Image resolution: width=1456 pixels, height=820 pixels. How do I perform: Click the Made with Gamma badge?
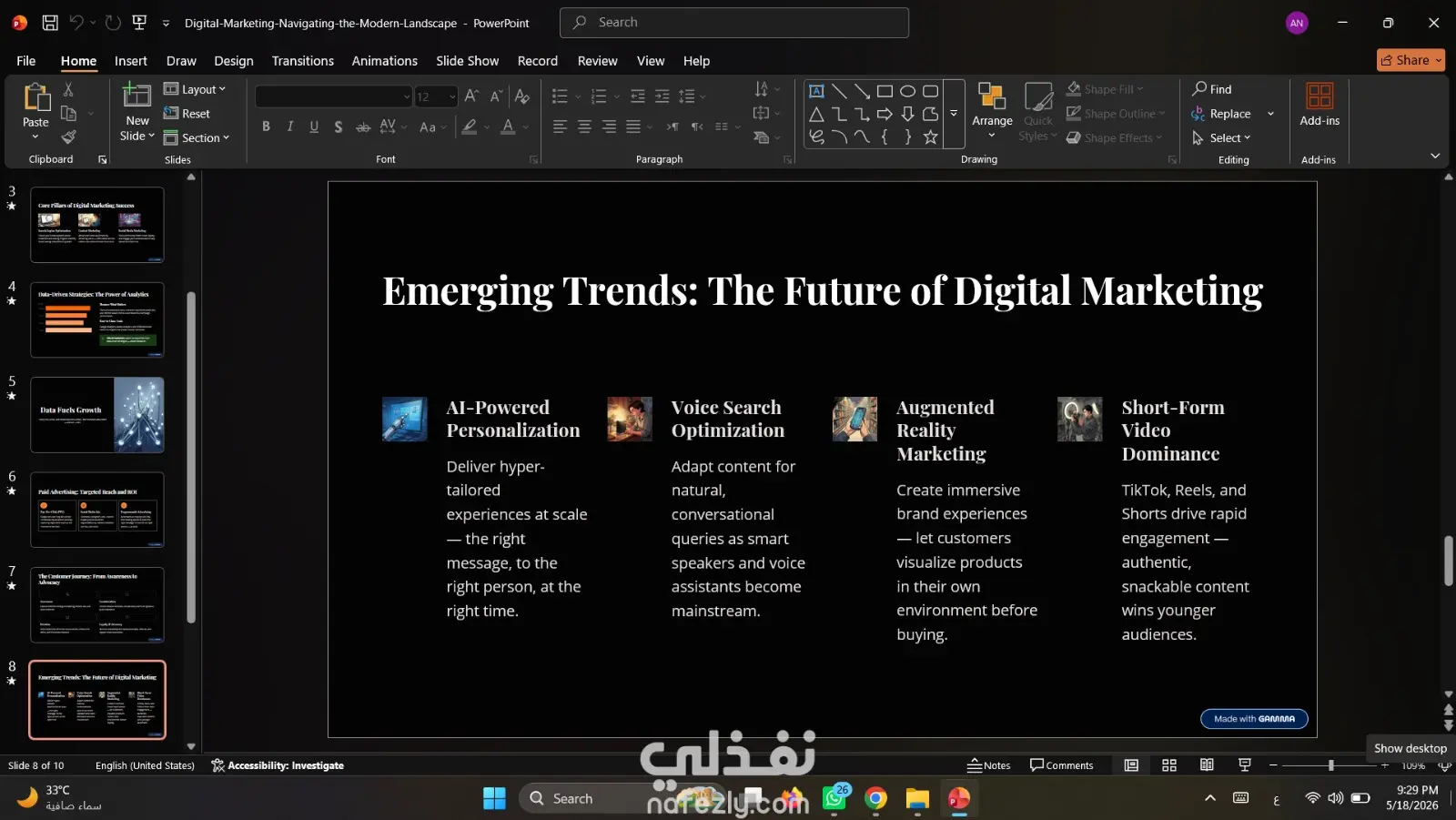pos(1254,719)
